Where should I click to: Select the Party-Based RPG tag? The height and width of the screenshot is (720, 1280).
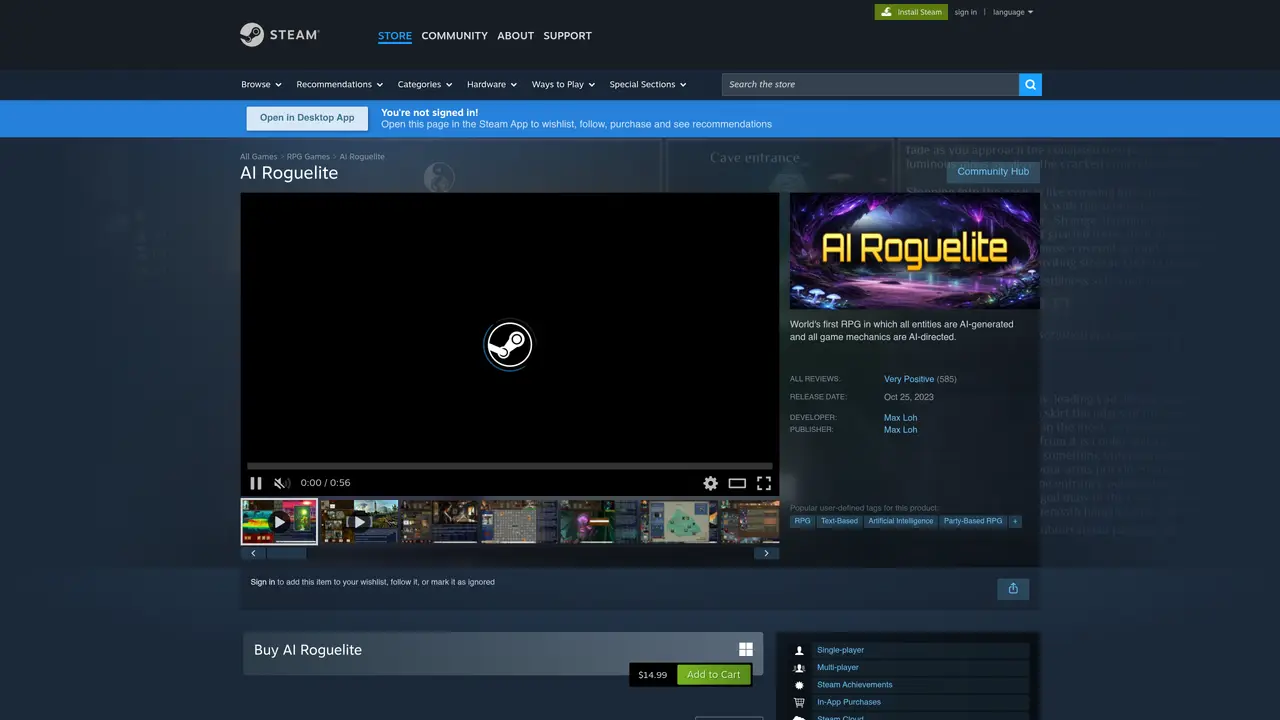[973, 521]
